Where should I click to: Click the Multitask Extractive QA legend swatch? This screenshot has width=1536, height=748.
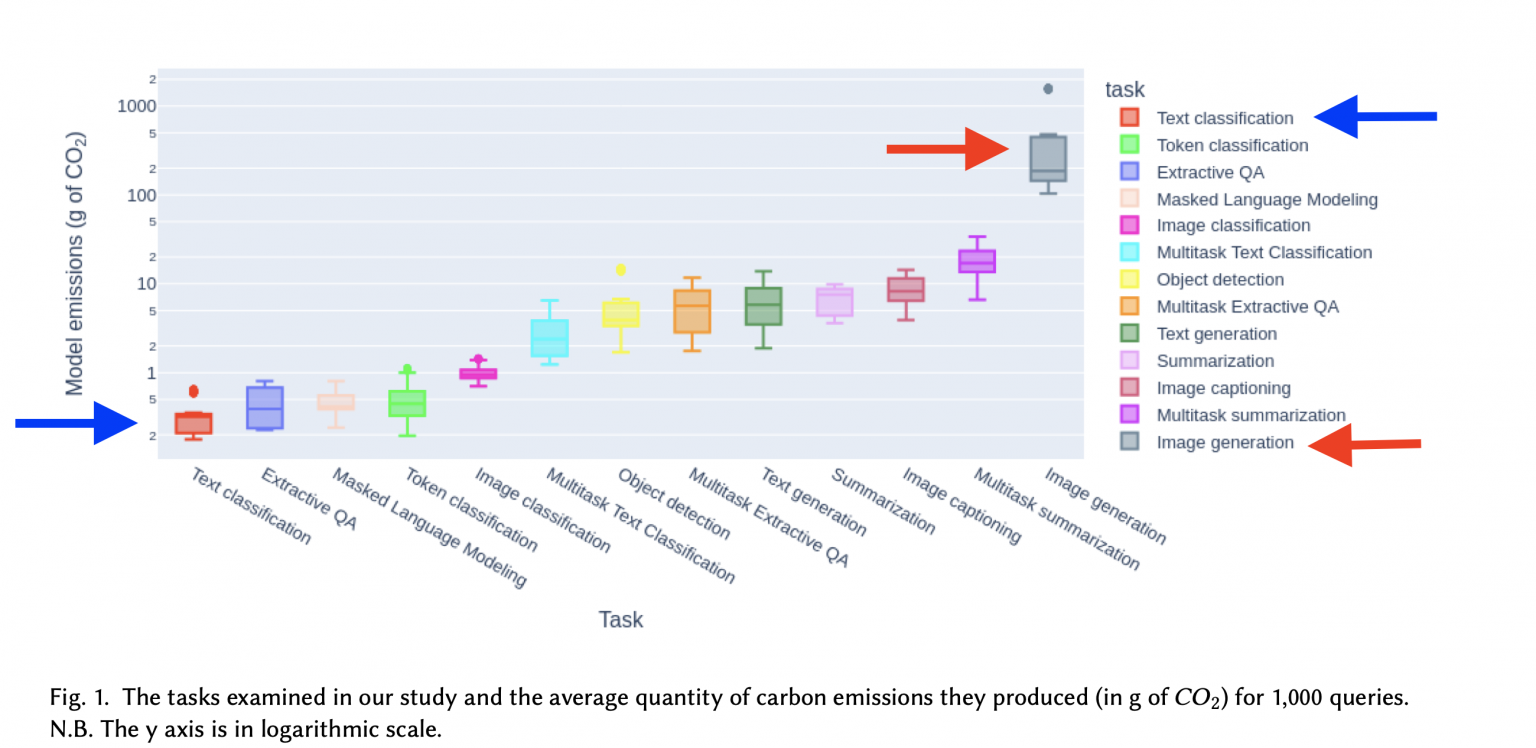1129,307
